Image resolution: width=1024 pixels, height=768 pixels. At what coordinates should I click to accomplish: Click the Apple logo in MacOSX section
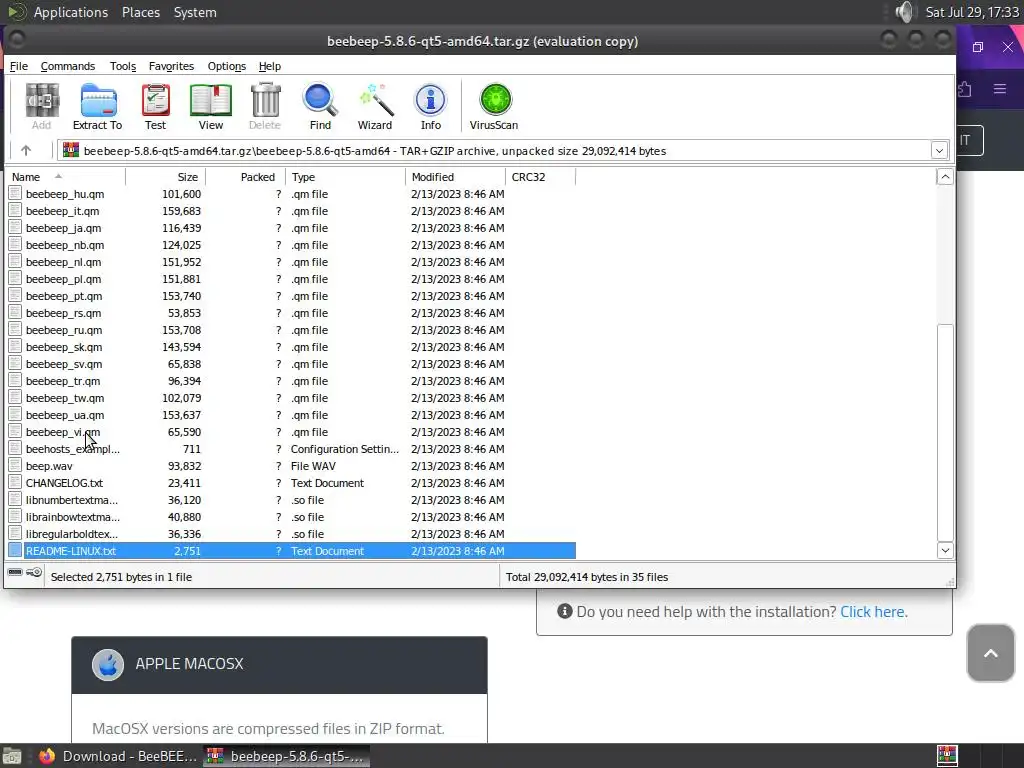click(108, 665)
